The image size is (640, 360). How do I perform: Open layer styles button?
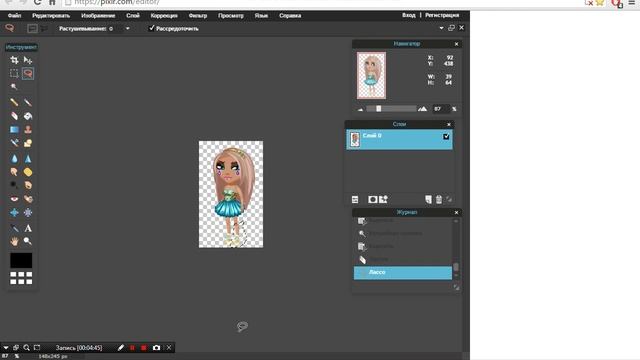tap(383, 199)
